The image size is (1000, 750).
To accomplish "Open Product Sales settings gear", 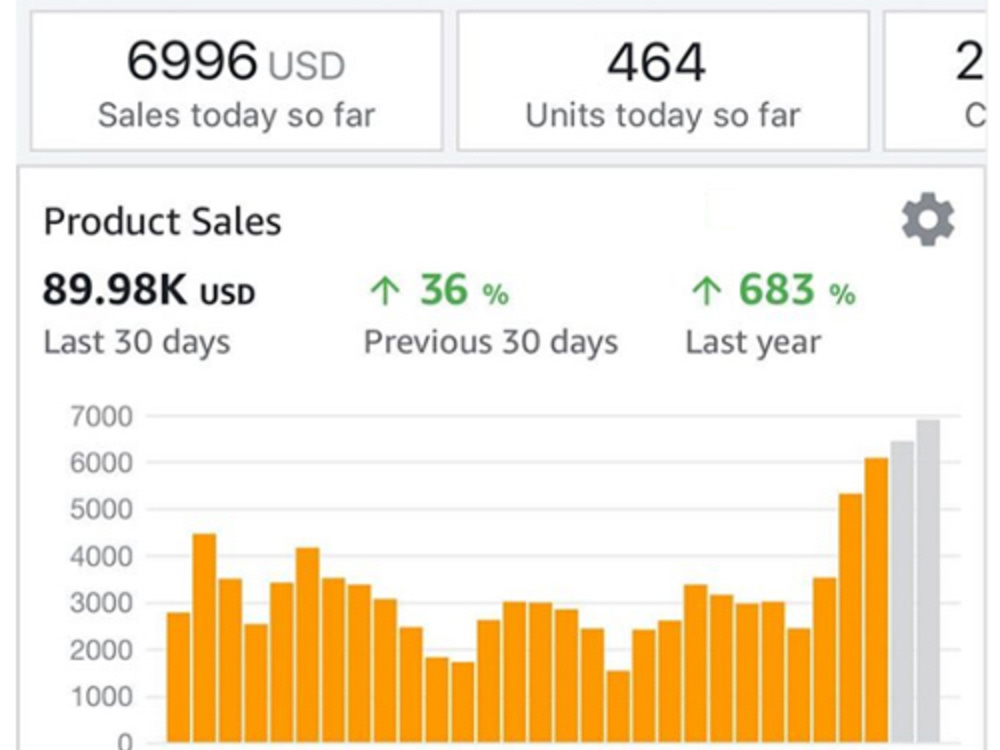I will 928,219.
